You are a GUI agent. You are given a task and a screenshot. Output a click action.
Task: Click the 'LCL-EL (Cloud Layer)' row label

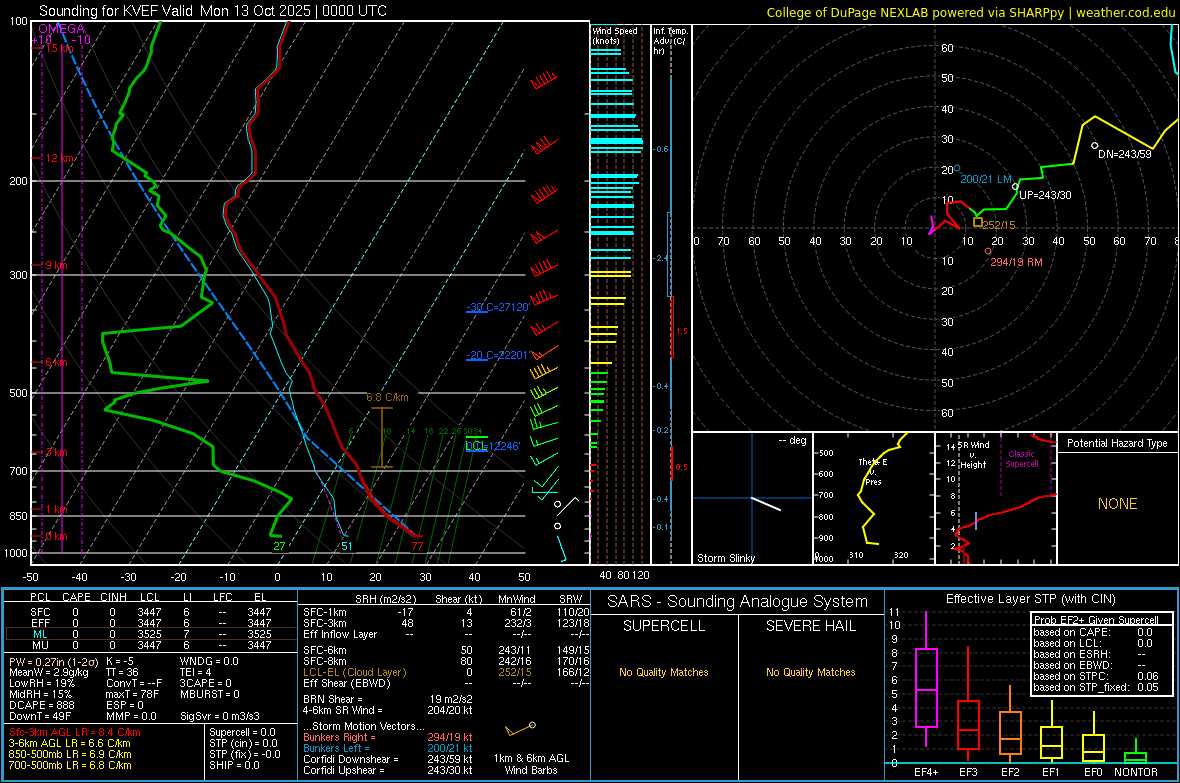pos(354,672)
